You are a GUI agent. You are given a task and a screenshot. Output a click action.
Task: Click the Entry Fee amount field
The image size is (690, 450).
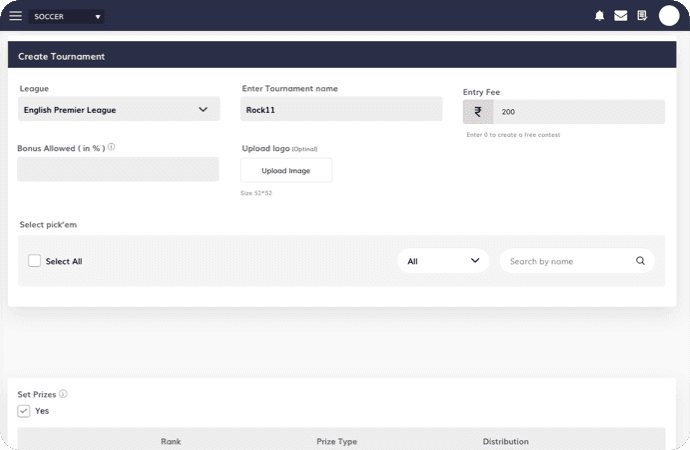click(x=578, y=112)
